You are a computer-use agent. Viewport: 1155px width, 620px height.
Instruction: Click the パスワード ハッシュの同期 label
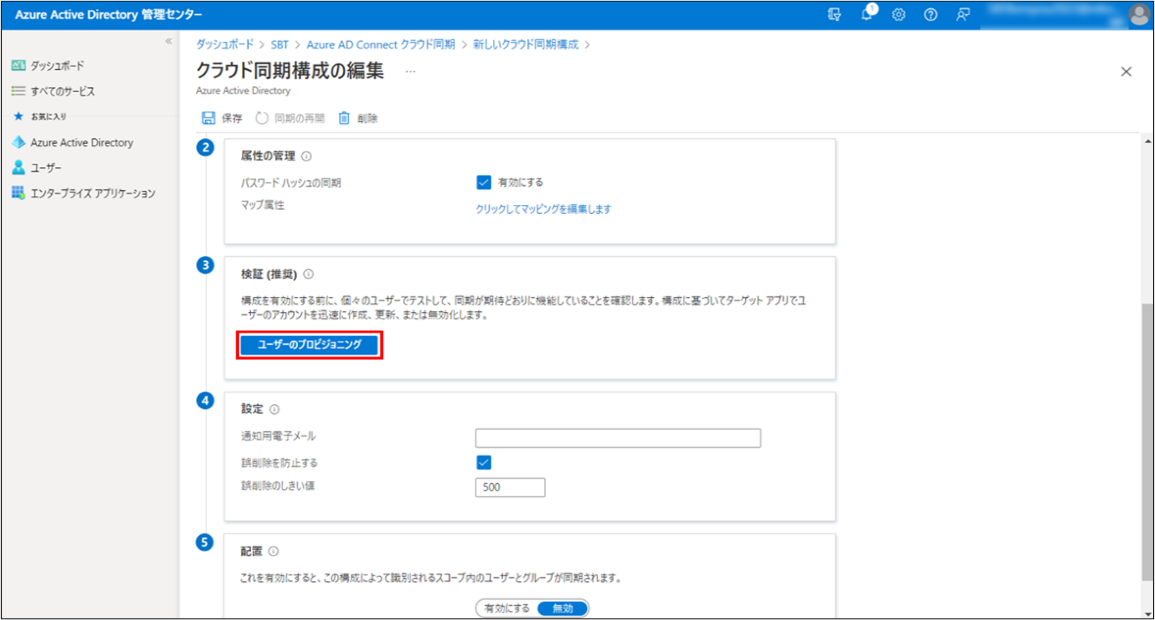point(291,183)
